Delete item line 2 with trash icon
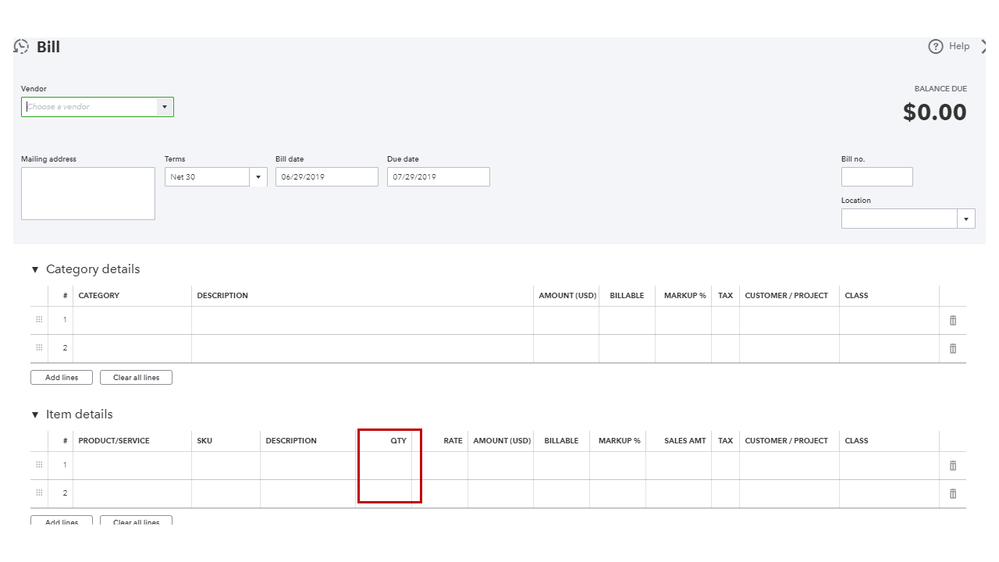 [x=952, y=494]
